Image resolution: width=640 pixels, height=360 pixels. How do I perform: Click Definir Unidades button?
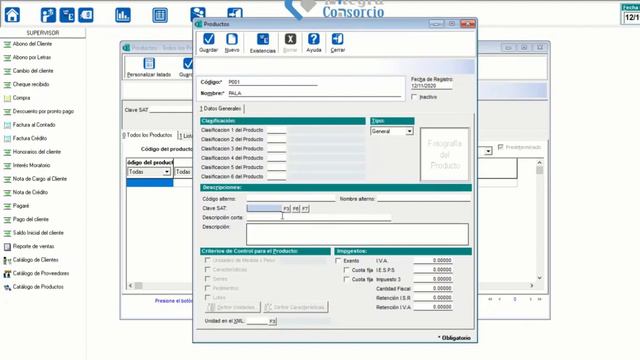(232, 307)
